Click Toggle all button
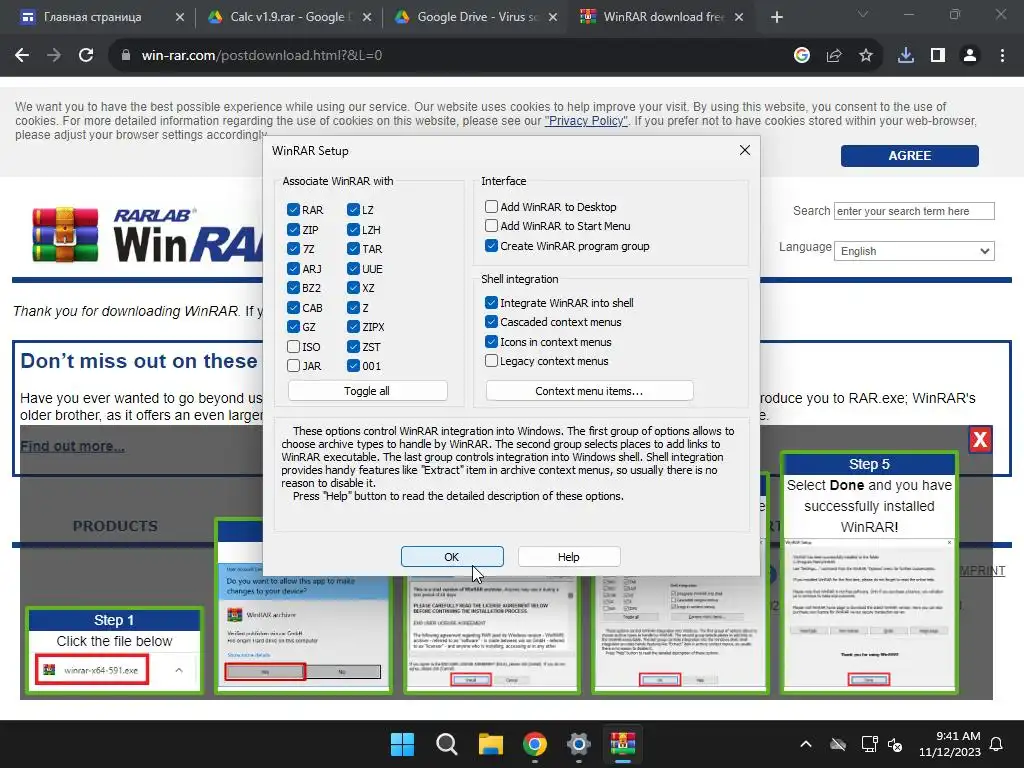1024x768 pixels. (367, 391)
